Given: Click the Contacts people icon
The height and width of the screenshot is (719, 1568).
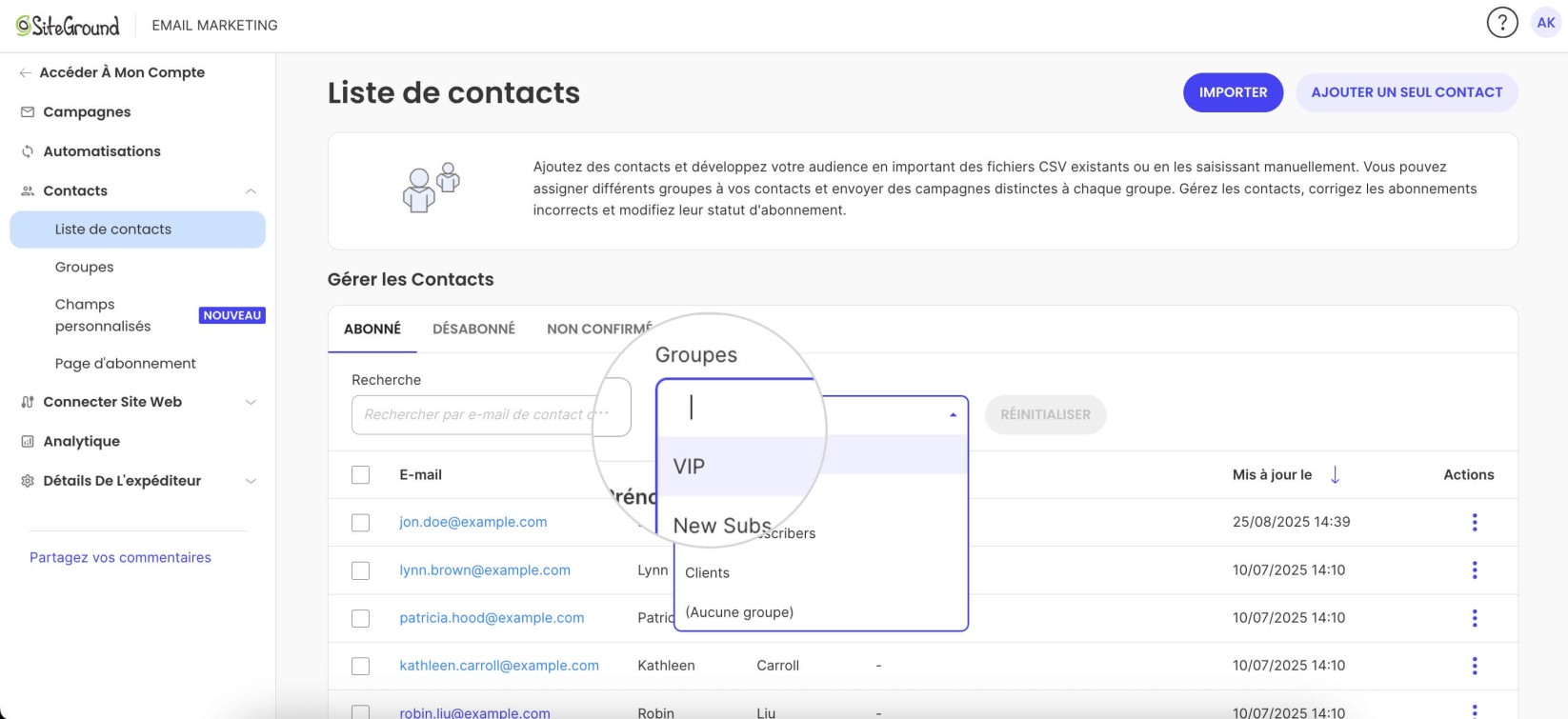Looking at the screenshot, I should (28, 191).
